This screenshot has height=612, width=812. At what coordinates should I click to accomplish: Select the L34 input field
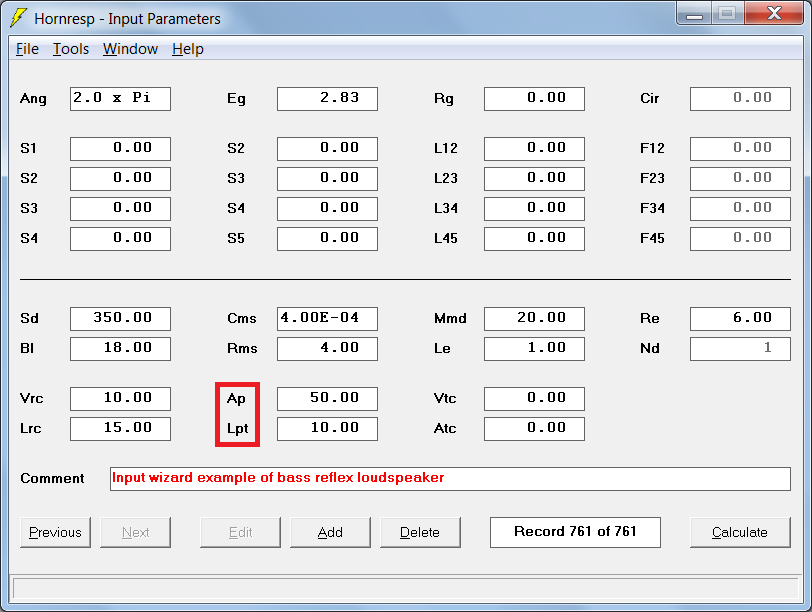[x=534, y=209]
